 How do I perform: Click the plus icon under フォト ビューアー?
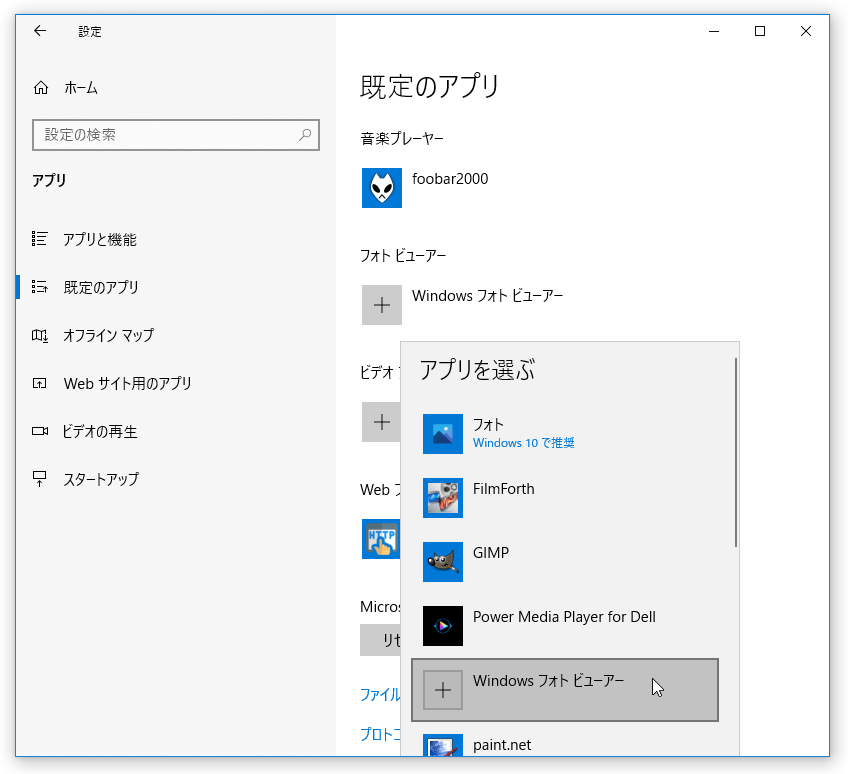point(382,305)
